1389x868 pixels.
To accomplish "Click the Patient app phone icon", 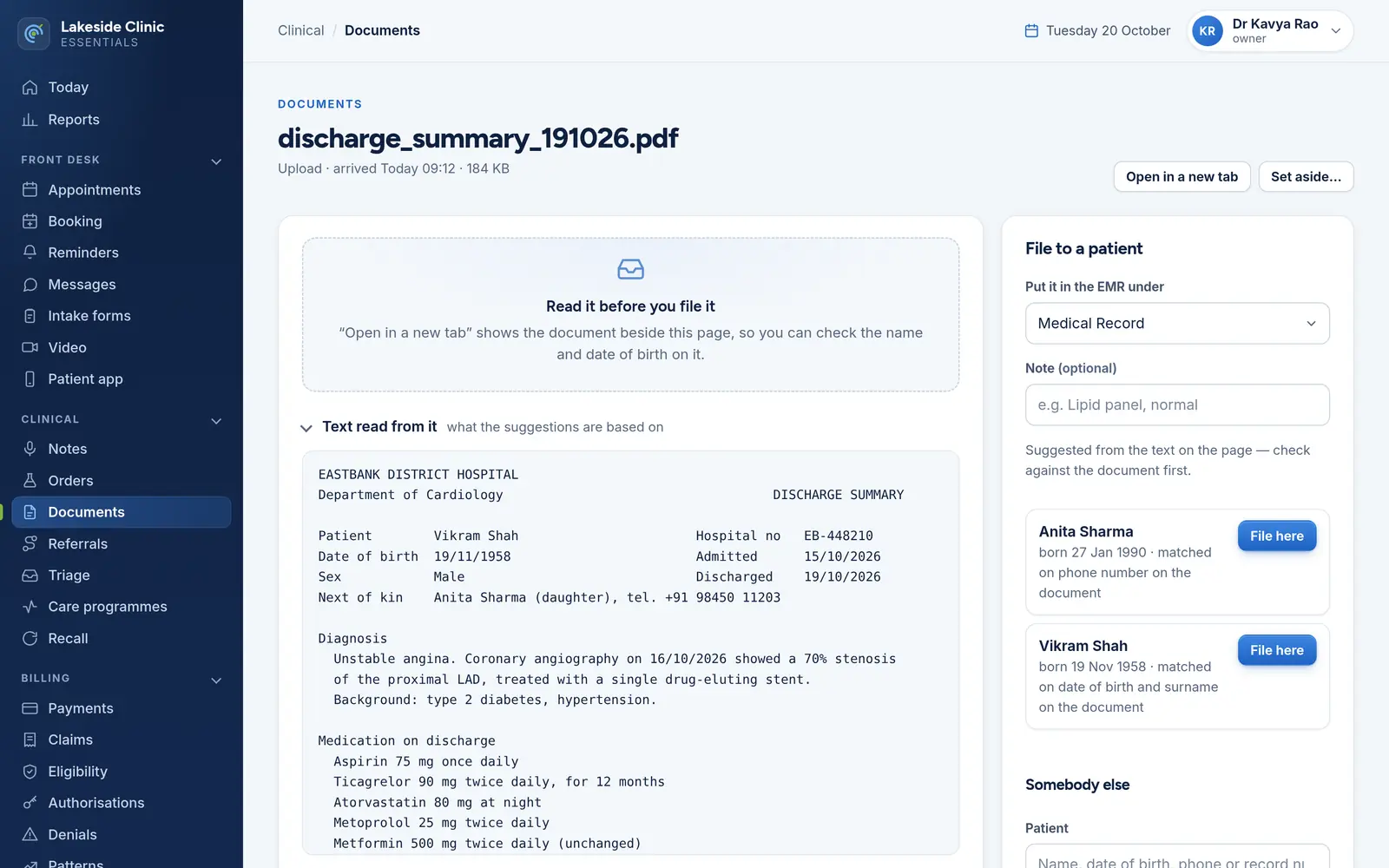I will click(x=30, y=379).
